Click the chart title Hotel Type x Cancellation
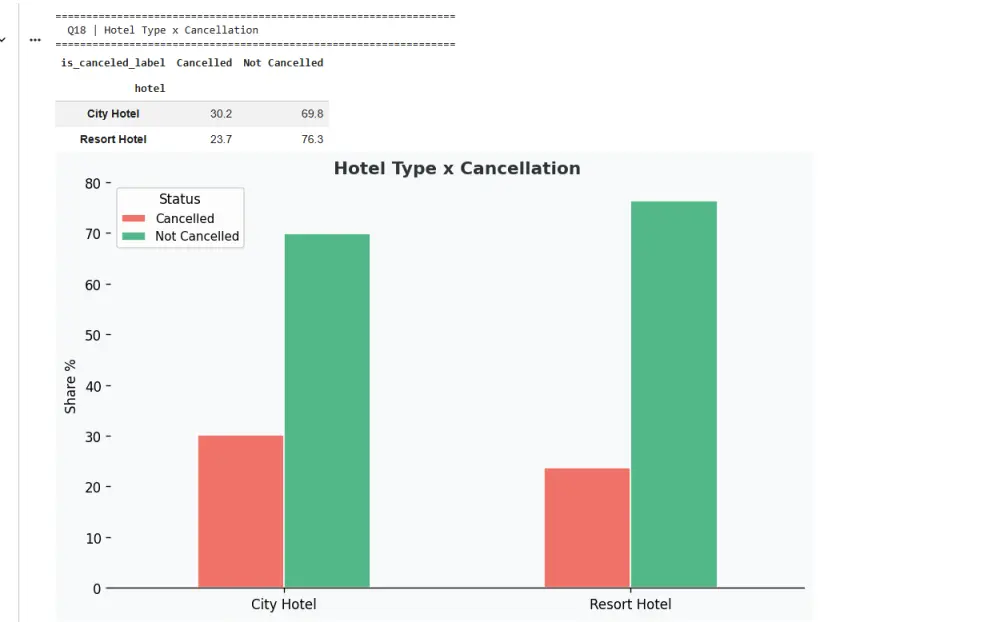1000x622 pixels. click(457, 168)
